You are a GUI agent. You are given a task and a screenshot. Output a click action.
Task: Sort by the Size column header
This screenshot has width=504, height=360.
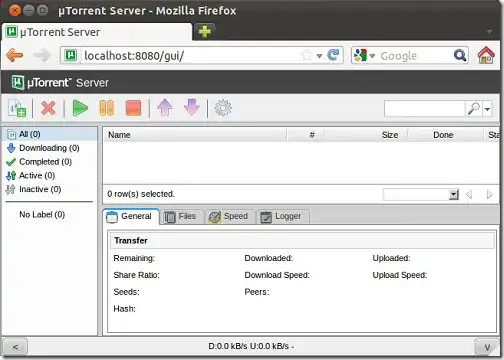[x=366, y=135]
